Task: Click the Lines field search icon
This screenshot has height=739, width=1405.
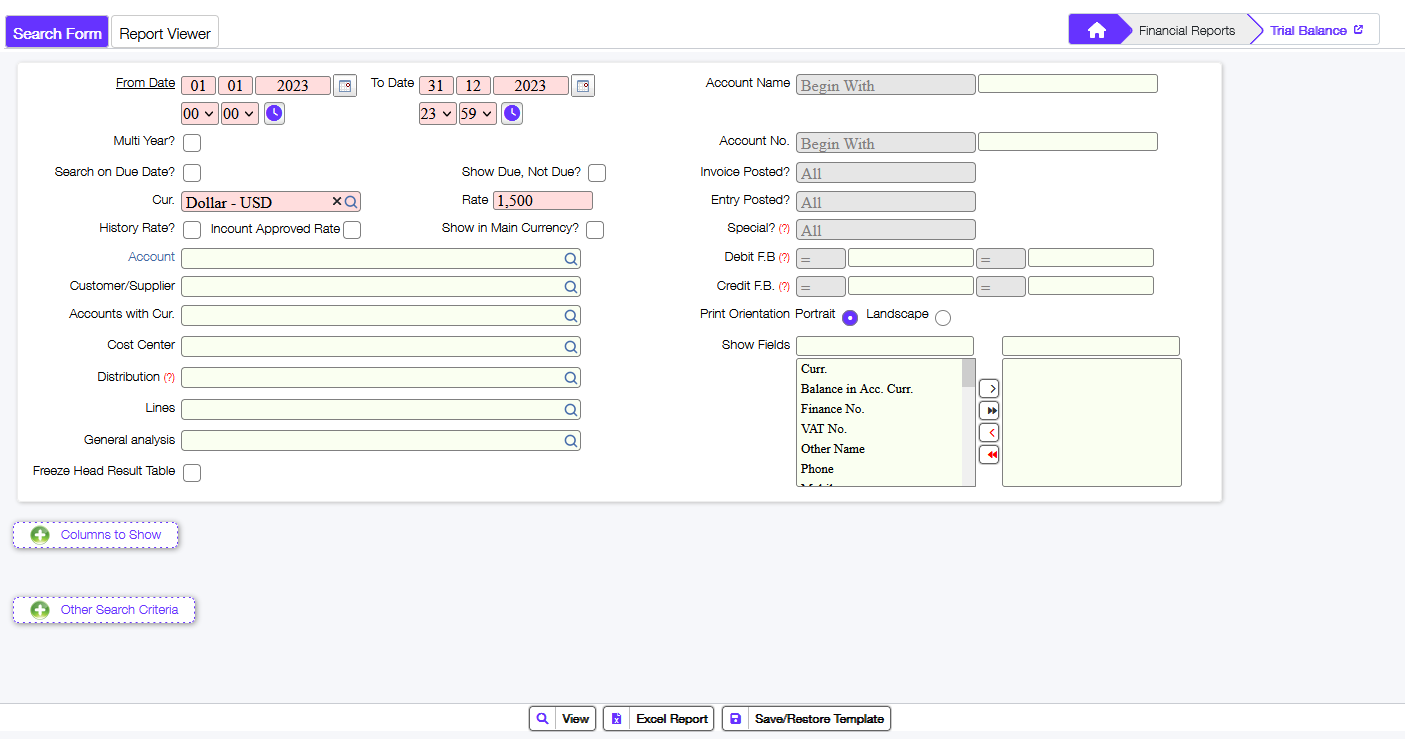Action: coord(571,410)
